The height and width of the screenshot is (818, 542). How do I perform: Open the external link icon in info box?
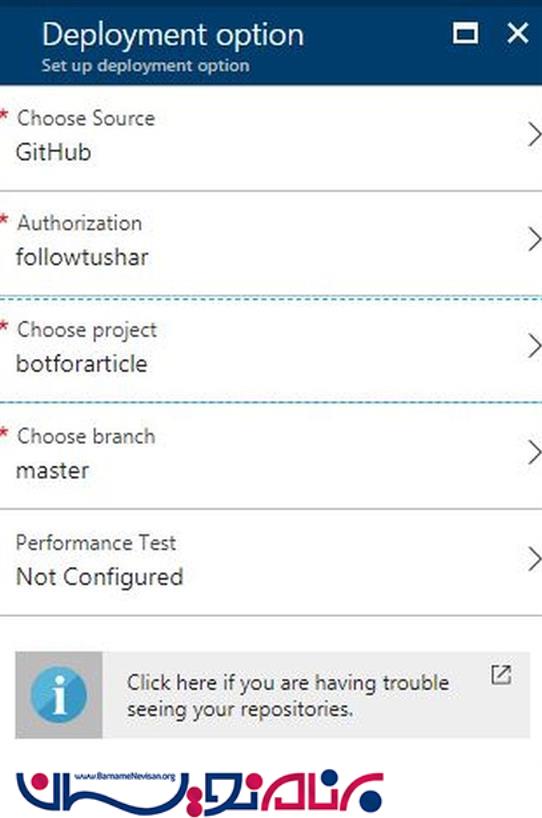pyautogui.click(x=501, y=675)
